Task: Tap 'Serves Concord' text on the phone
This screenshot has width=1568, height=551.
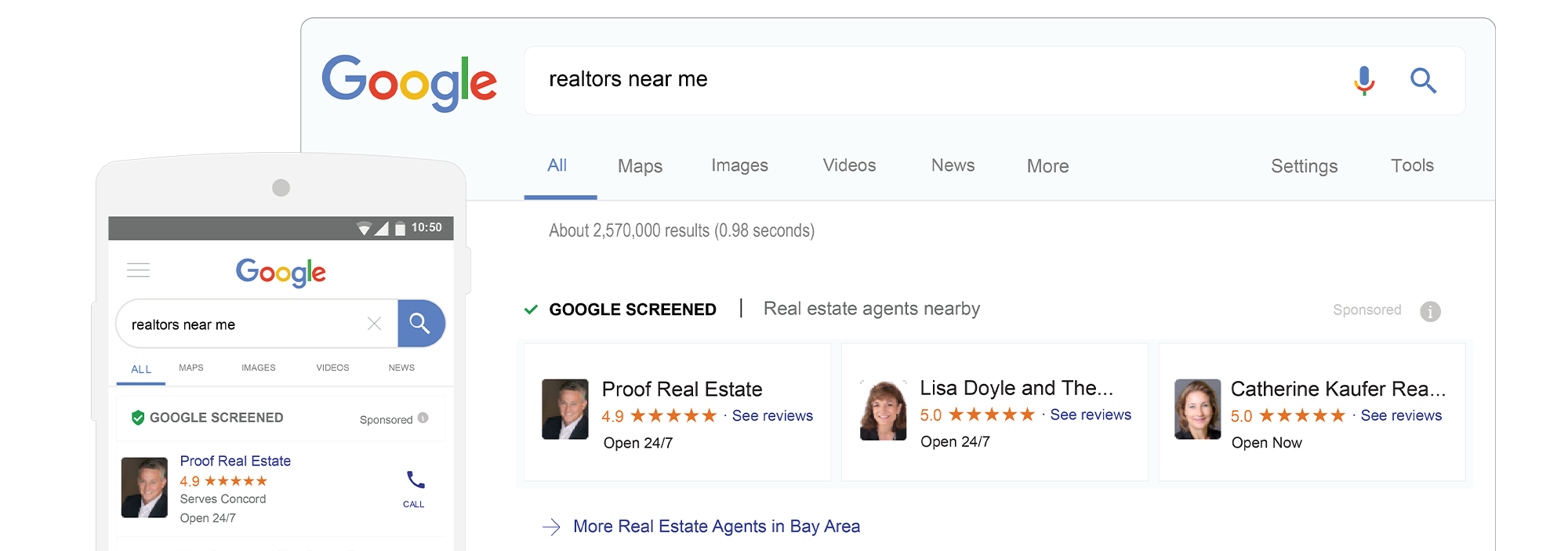Action: [223, 498]
